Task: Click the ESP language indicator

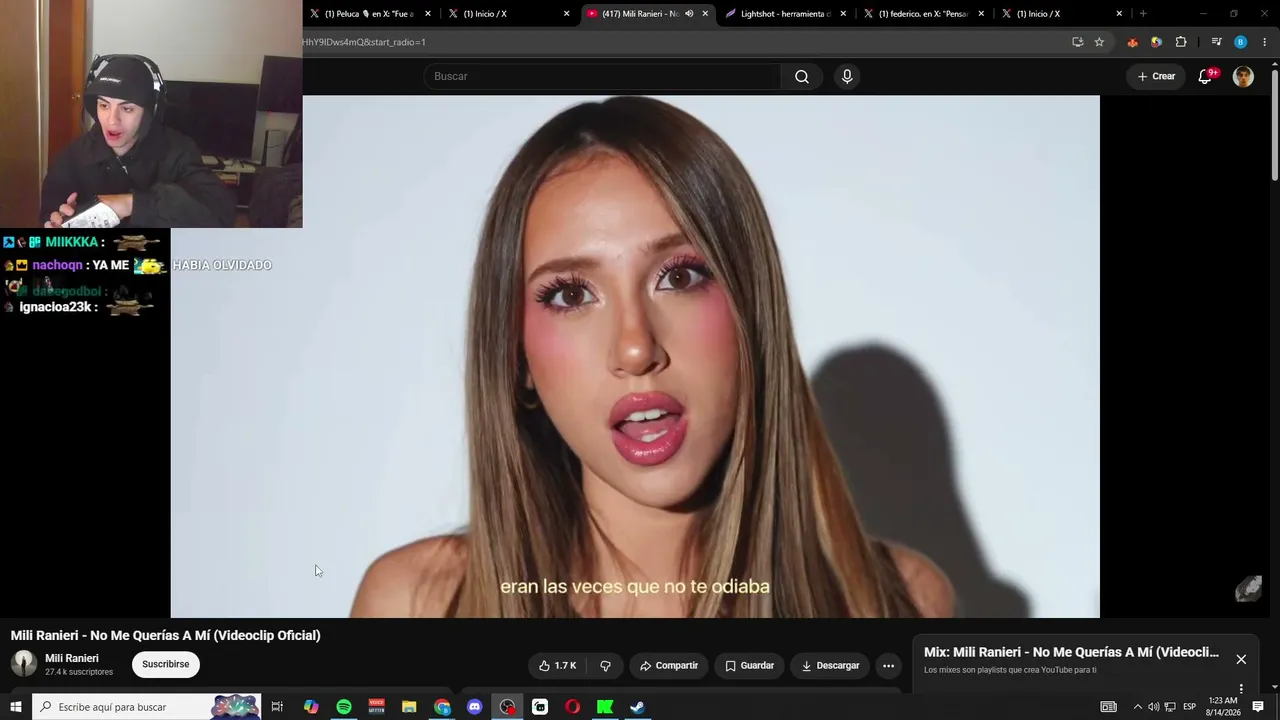Action: (1190, 707)
